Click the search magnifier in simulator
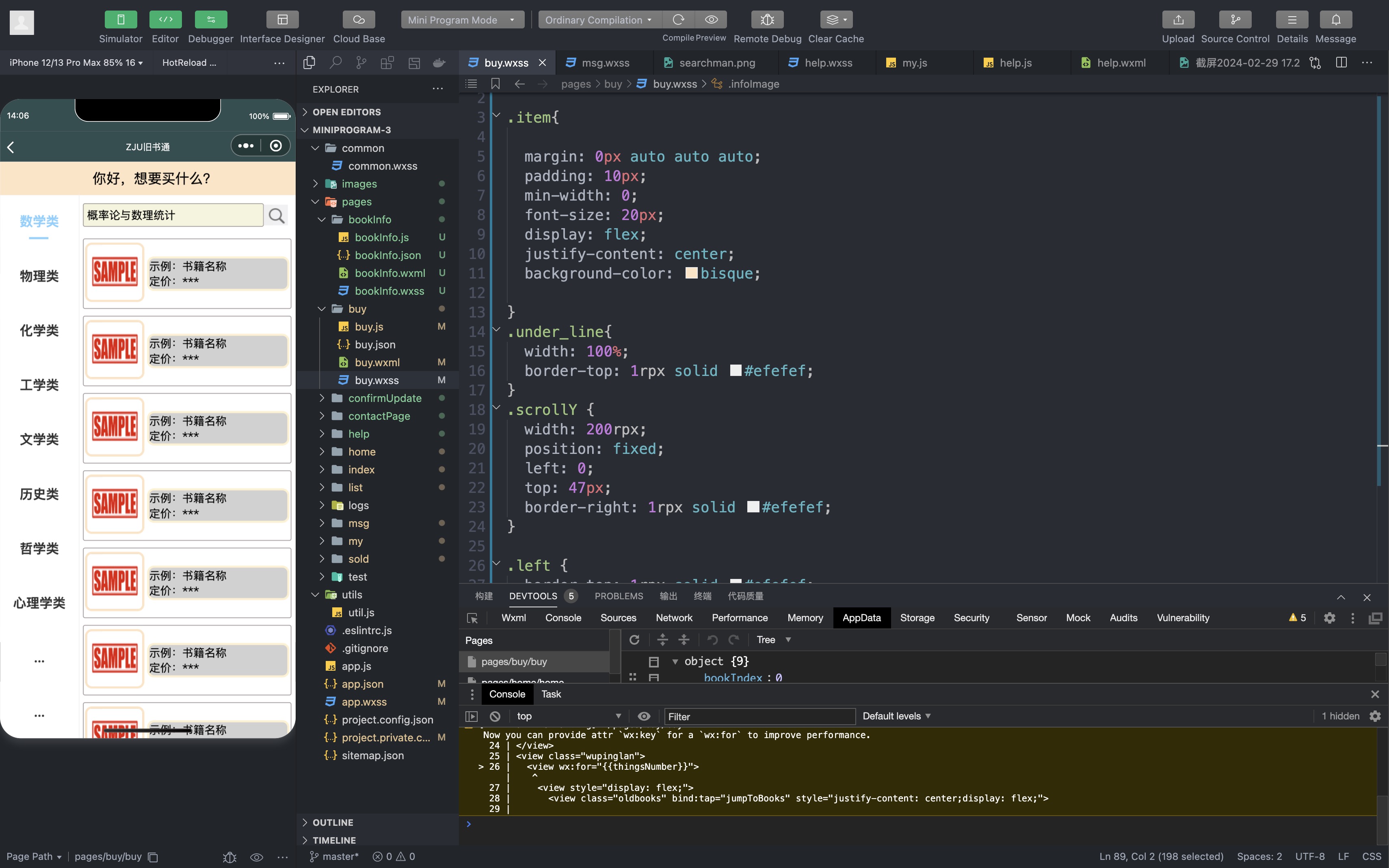Image resolution: width=1389 pixels, height=868 pixels. click(277, 215)
